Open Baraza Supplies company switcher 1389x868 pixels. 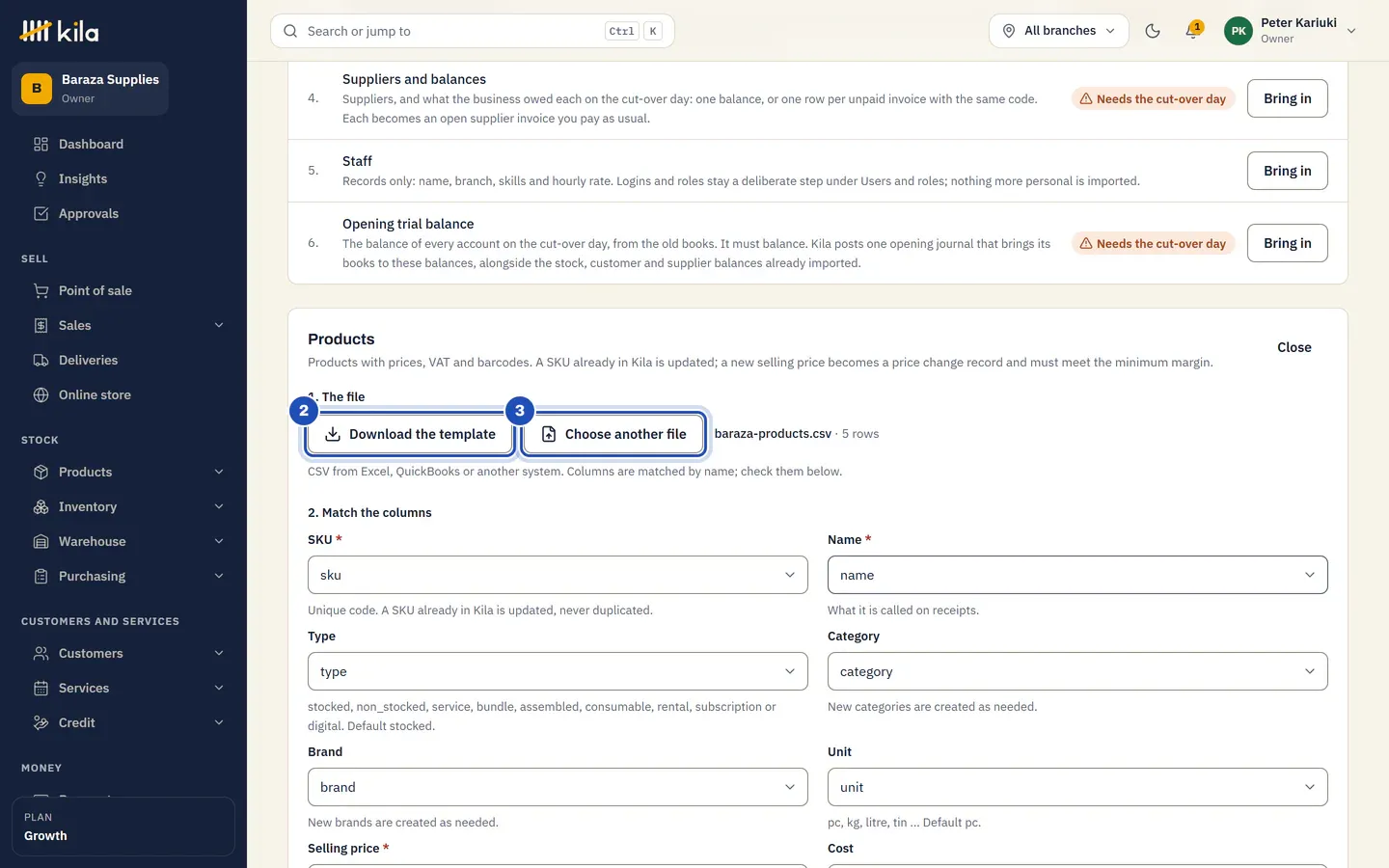tap(91, 89)
